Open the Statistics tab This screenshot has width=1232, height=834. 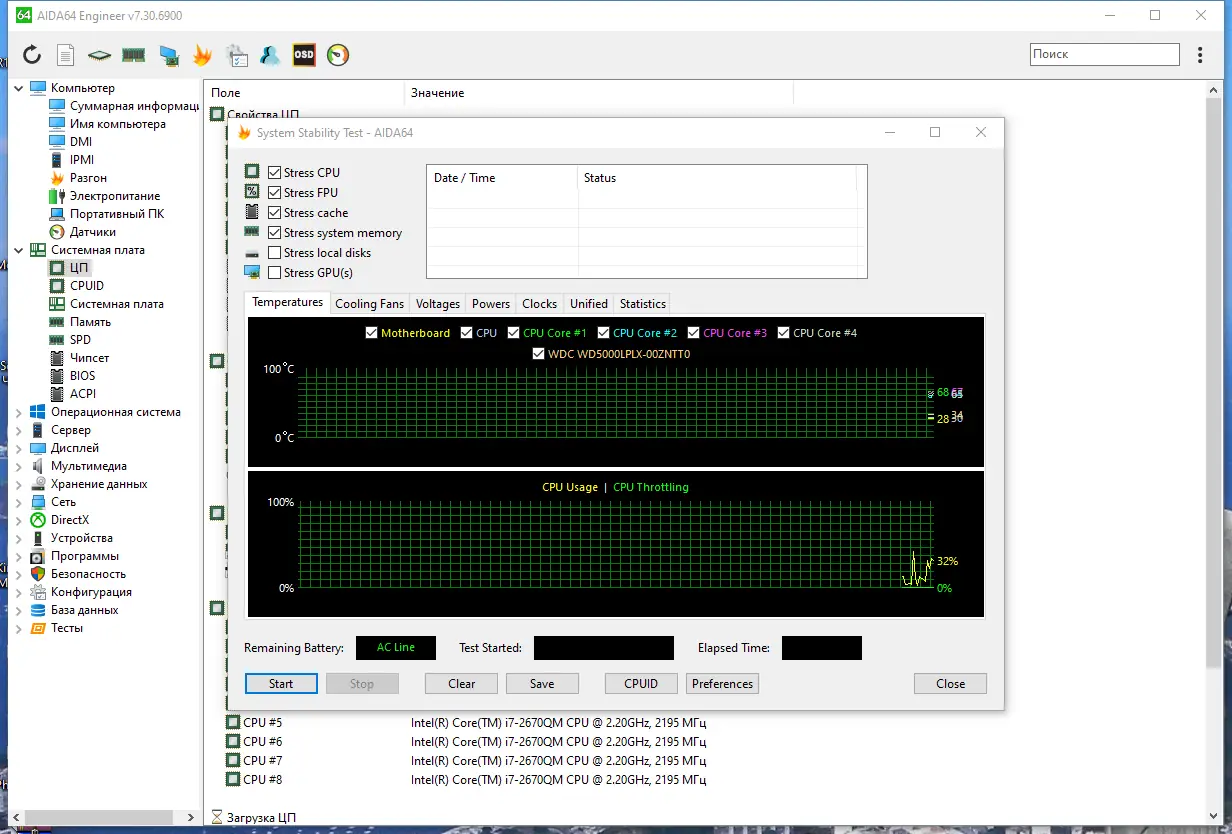(x=641, y=303)
